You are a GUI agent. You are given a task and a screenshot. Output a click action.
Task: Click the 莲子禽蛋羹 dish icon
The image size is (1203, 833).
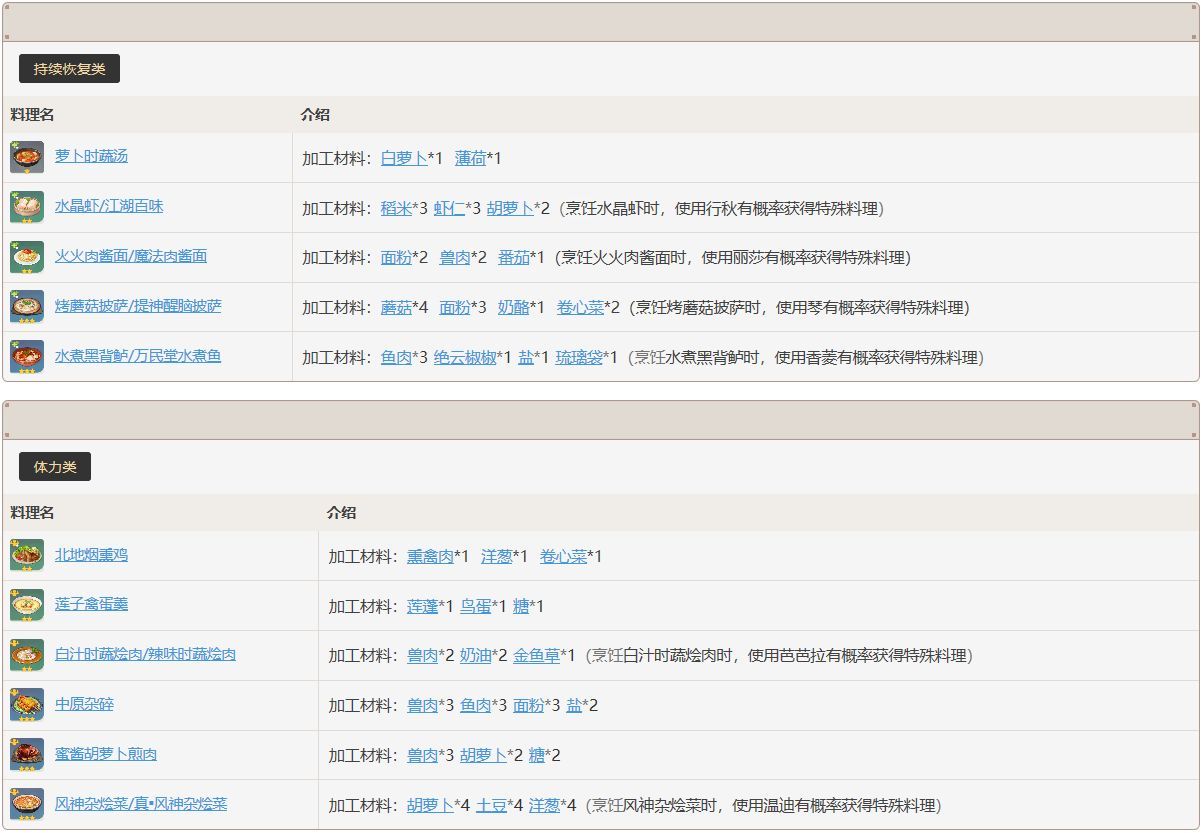point(27,605)
